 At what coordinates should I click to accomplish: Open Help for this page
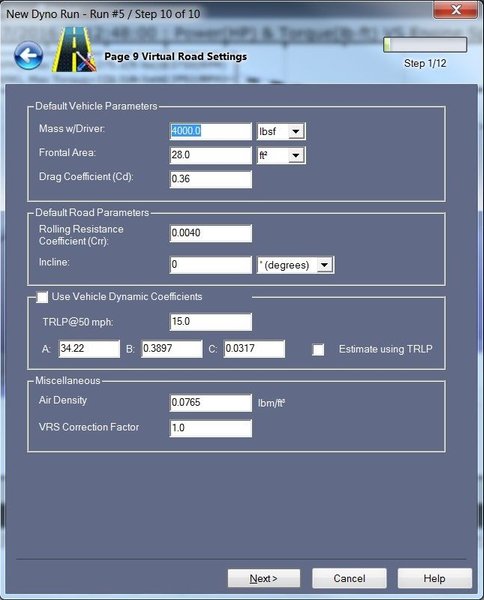click(x=434, y=578)
